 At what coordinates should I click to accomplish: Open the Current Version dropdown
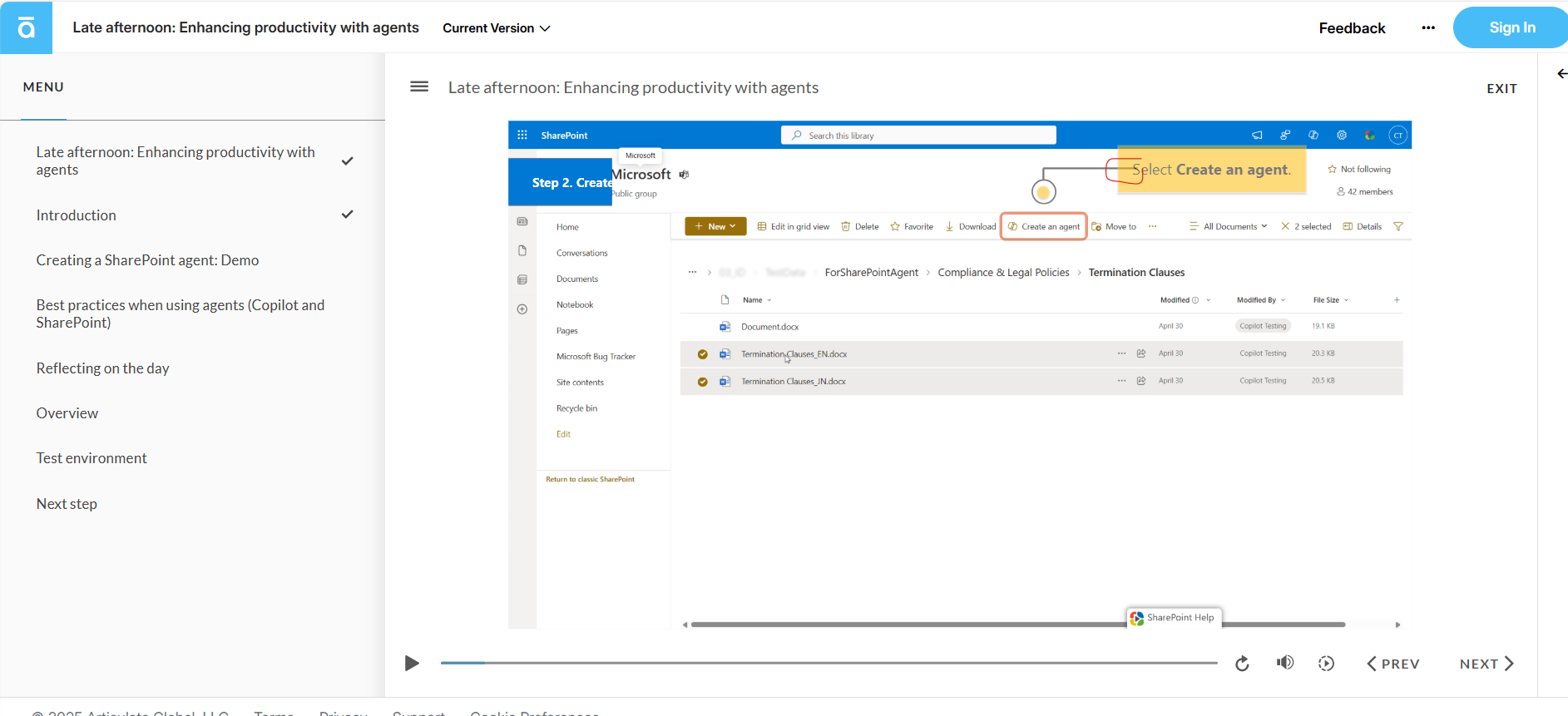[497, 28]
